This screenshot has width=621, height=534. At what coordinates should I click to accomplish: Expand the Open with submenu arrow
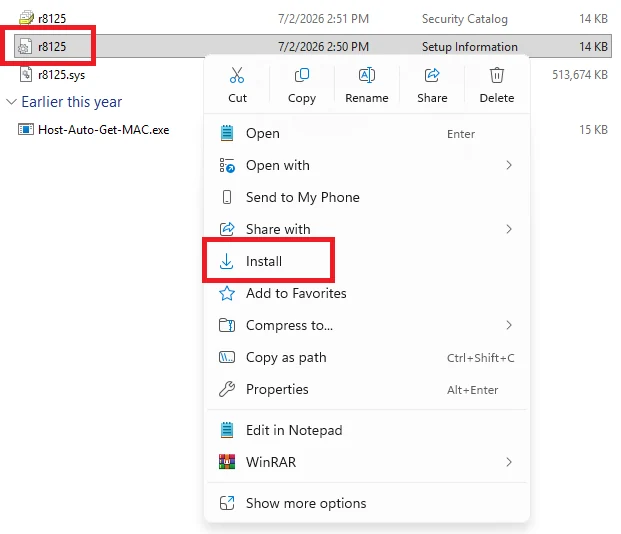pos(509,165)
